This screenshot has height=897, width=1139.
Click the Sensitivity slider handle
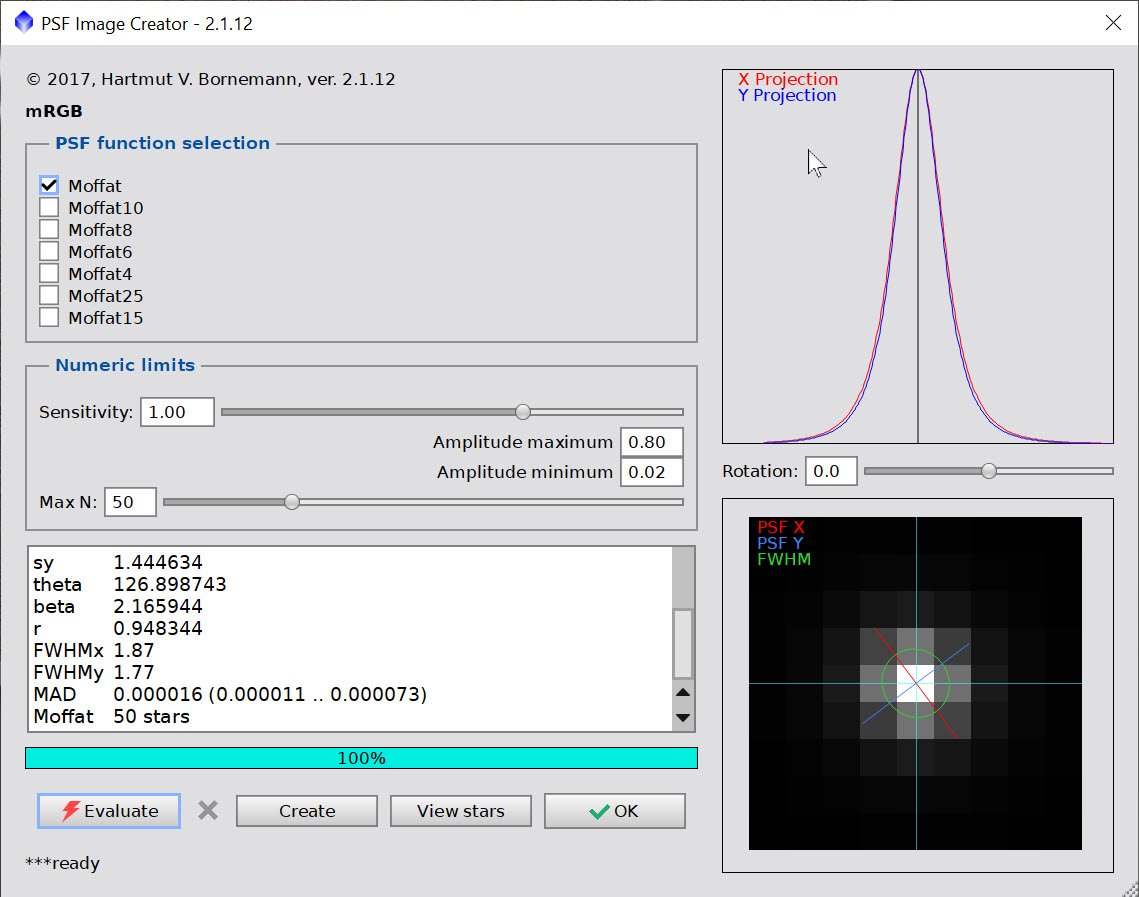pyautogui.click(x=522, y=412)
